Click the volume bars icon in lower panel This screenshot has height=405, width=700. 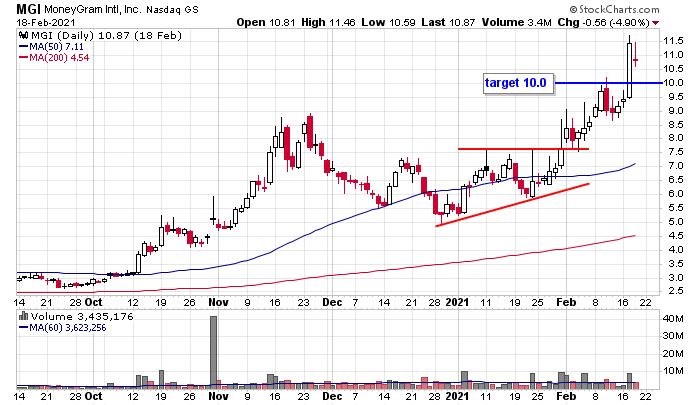[x=23, y=317]
